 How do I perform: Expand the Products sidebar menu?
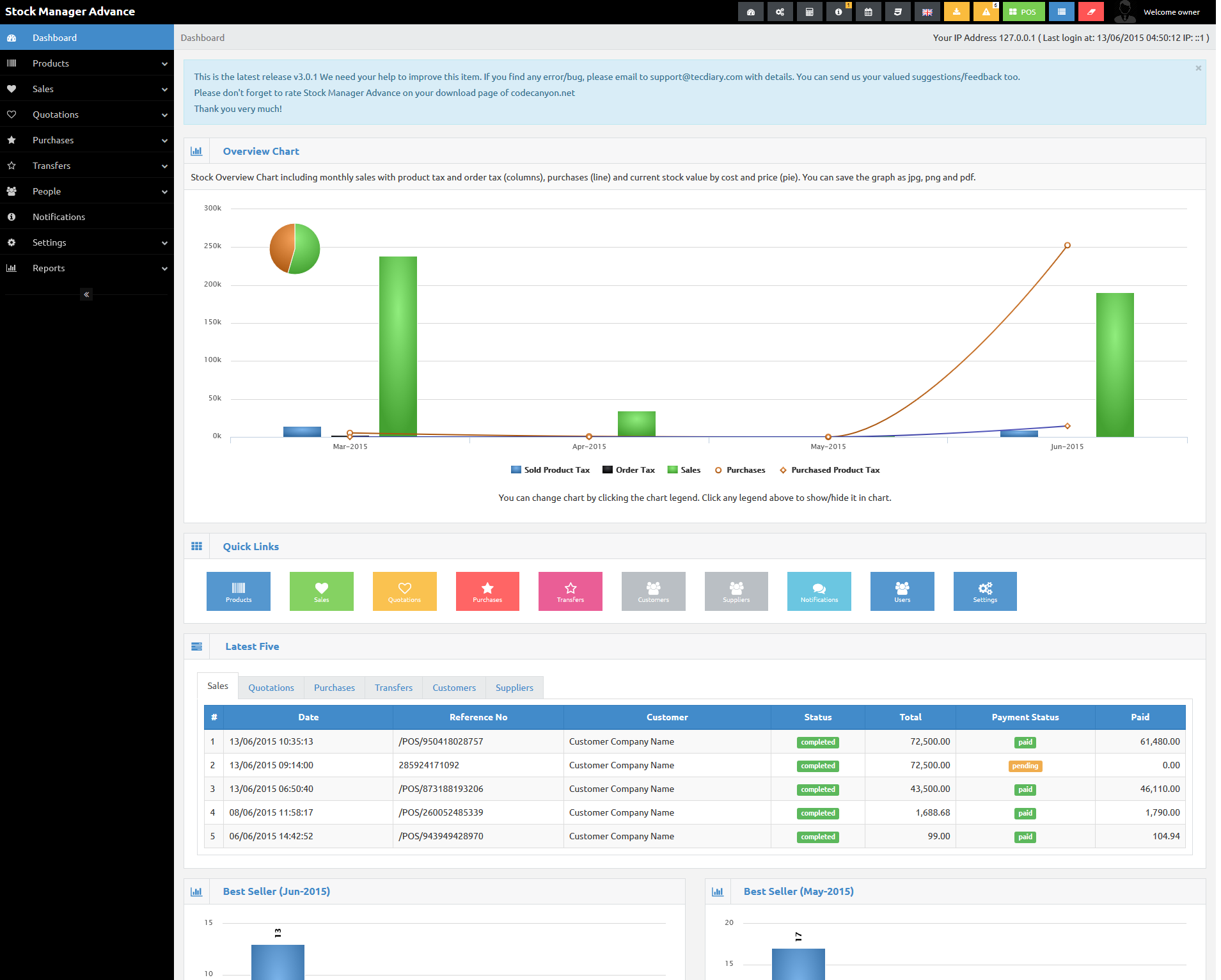(87, 63)
